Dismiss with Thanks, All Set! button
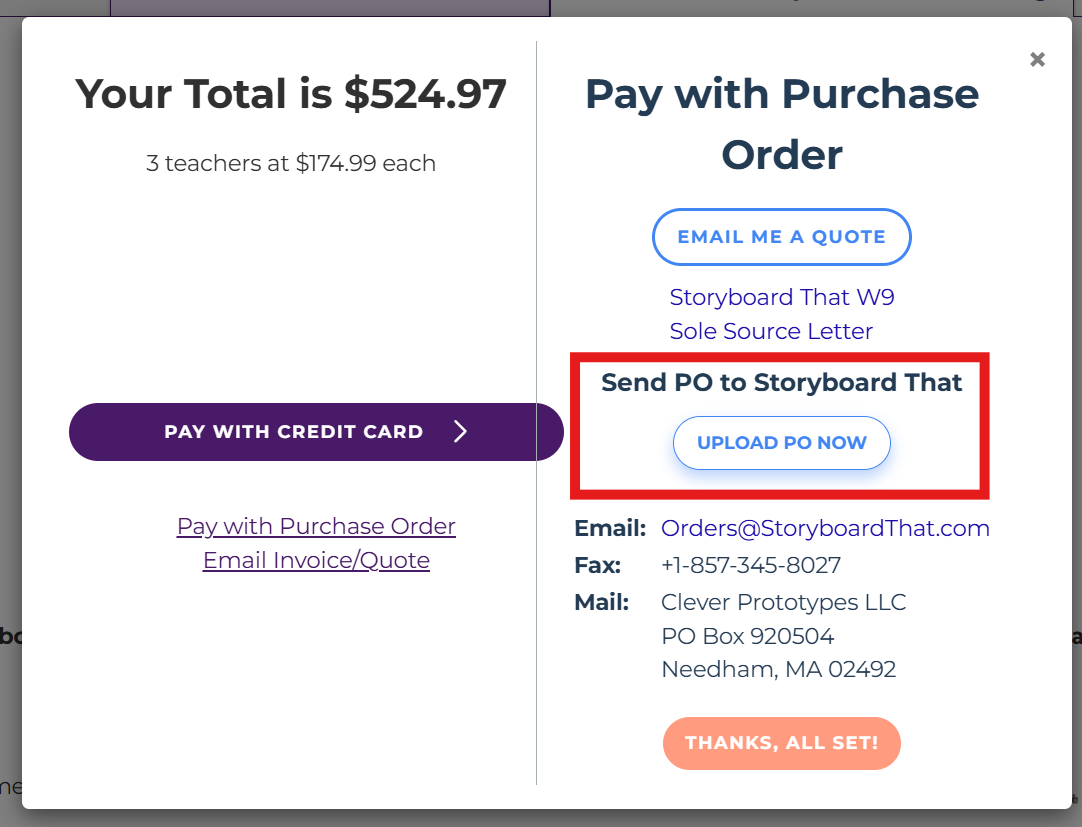 click(x=781, y=743)
